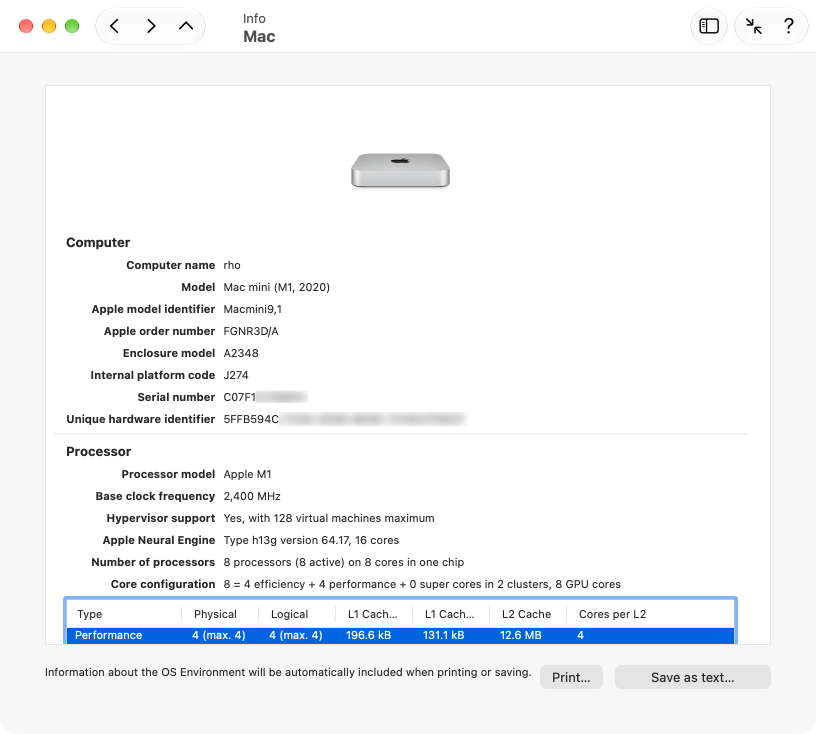Click the collapse window arrows icon

pyautogui.click(x=753, y=26)
